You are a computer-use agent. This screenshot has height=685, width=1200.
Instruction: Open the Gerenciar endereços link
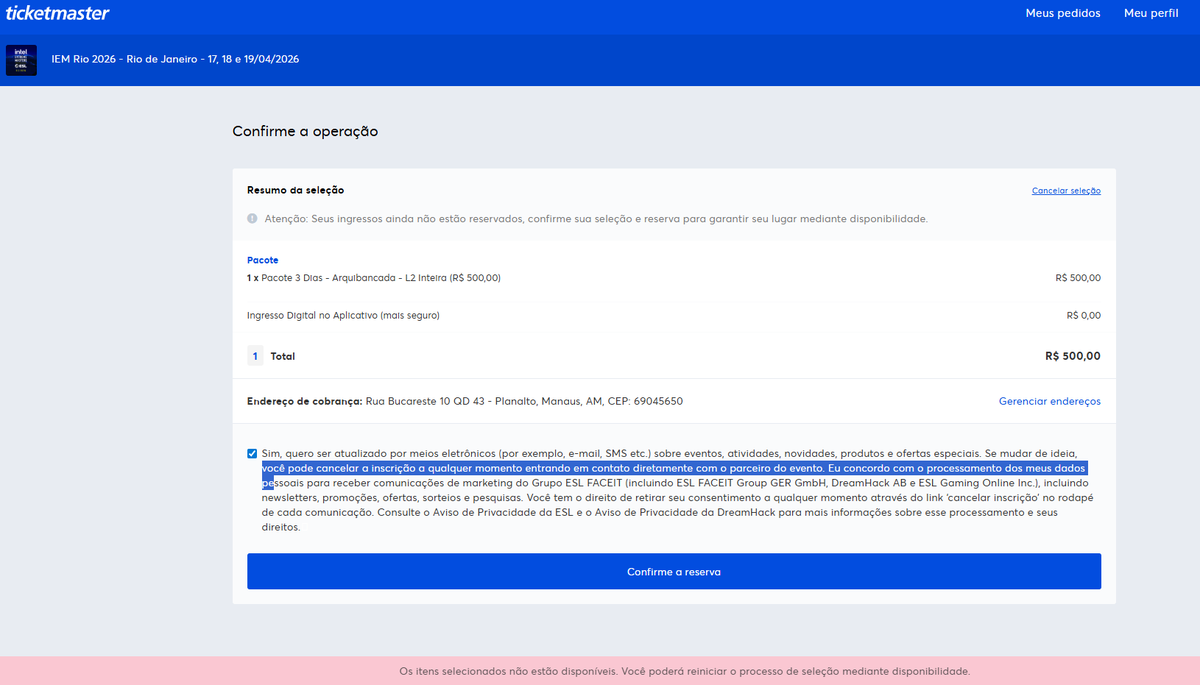click(1049, 401)
